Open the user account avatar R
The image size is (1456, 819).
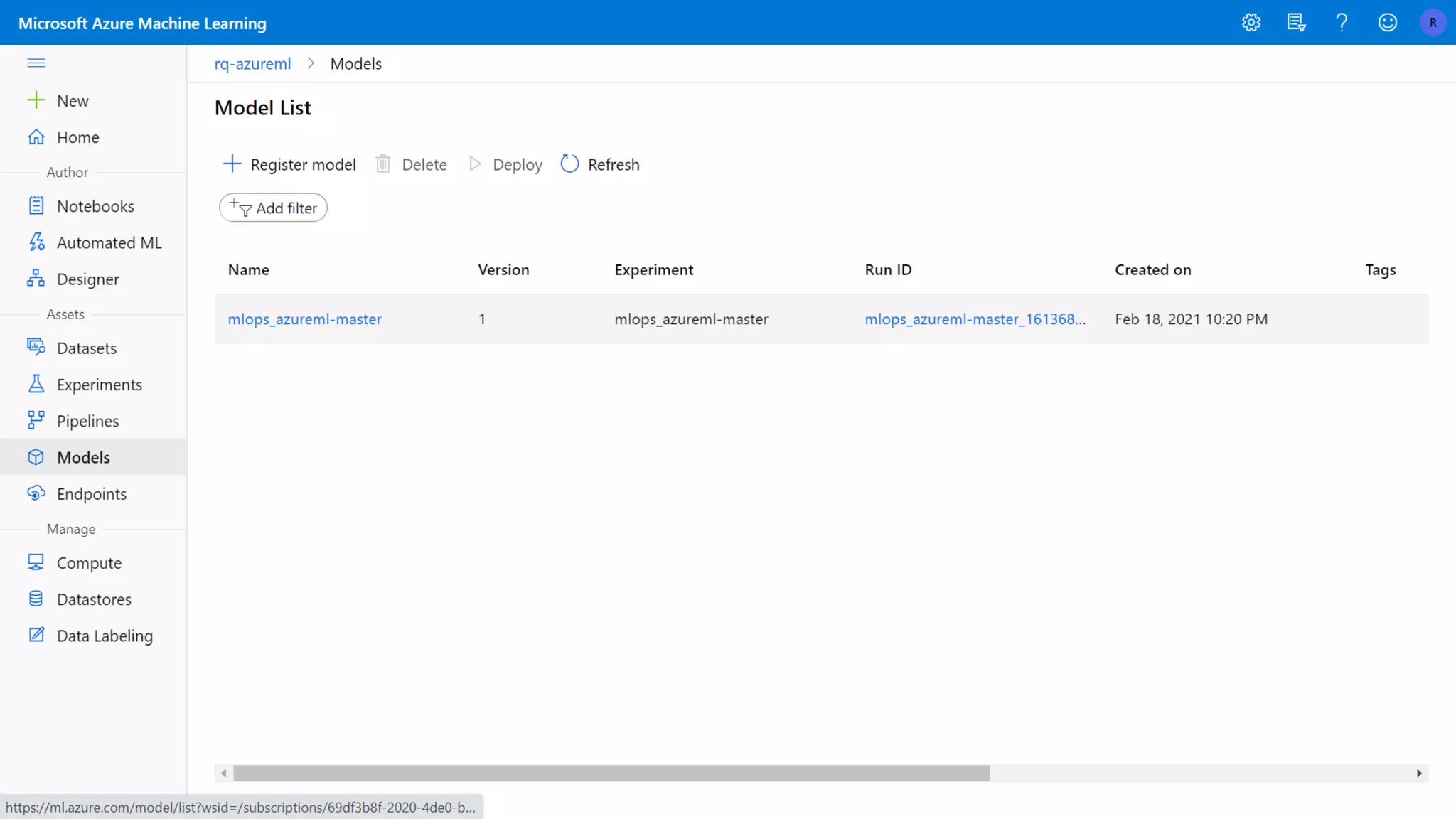pos(1433,23)
